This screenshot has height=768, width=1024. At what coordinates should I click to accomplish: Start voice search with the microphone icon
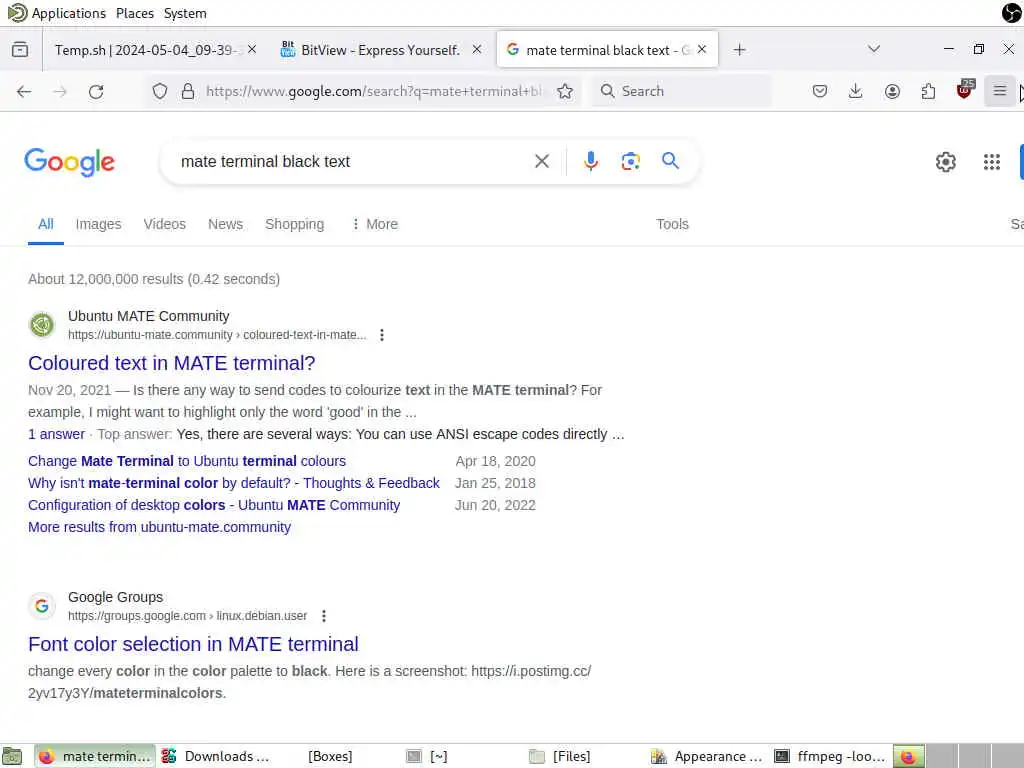pyautogui.click(x=590, y=161)
